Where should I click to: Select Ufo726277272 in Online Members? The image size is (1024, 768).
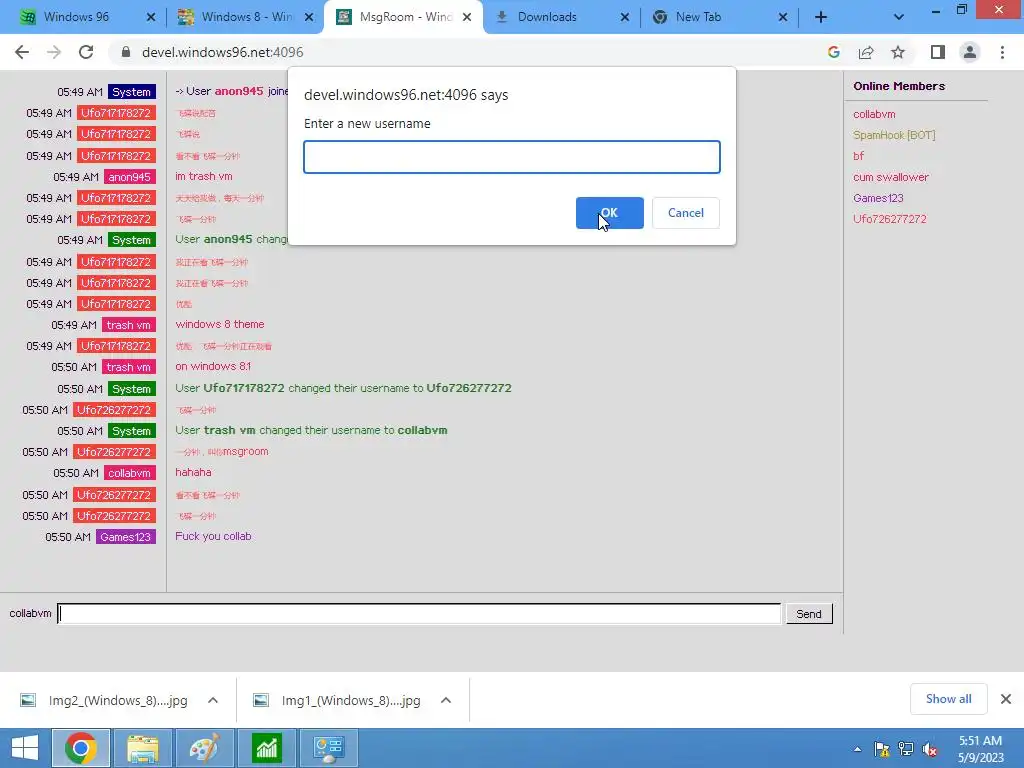coord(889,219)
